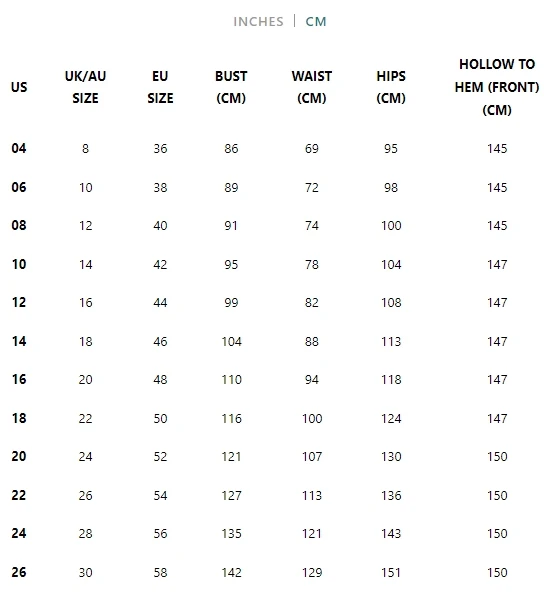Select the US column header
The image size is (544, 605).
pos(19,87)
